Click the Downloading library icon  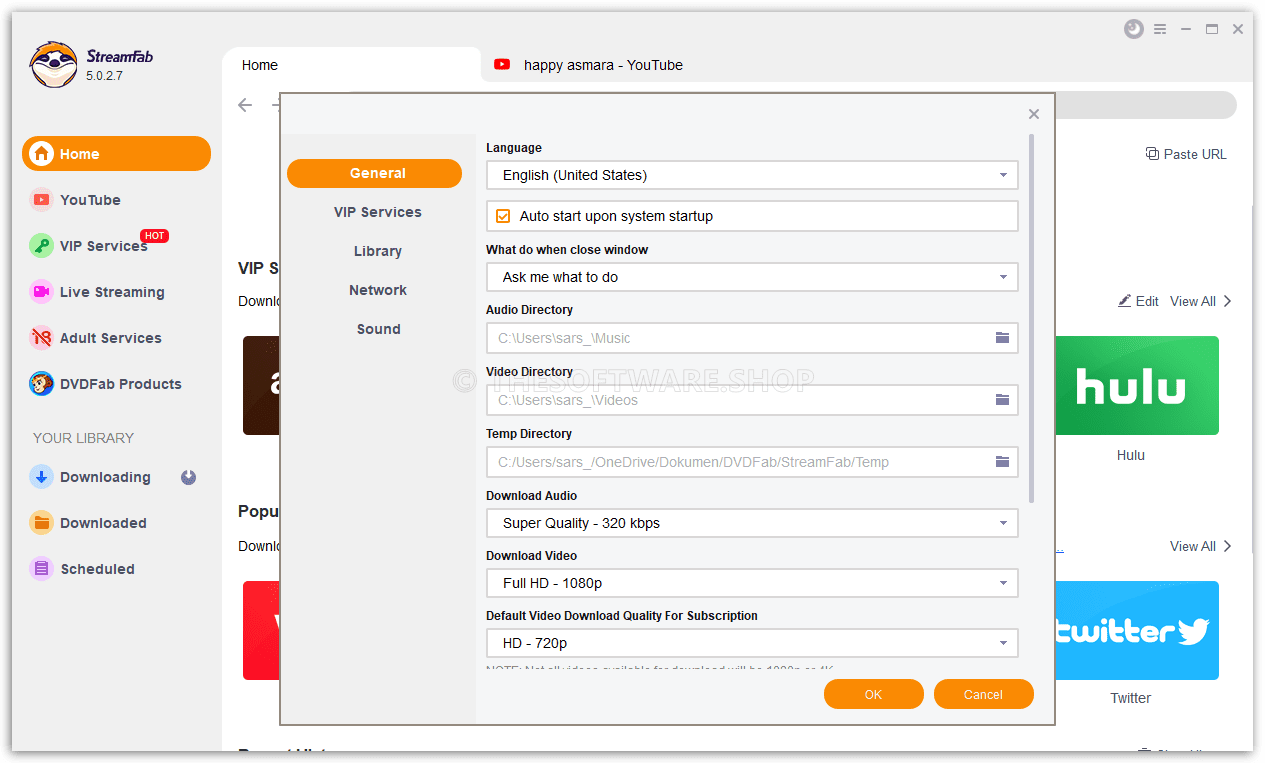(x=41, y=477)
